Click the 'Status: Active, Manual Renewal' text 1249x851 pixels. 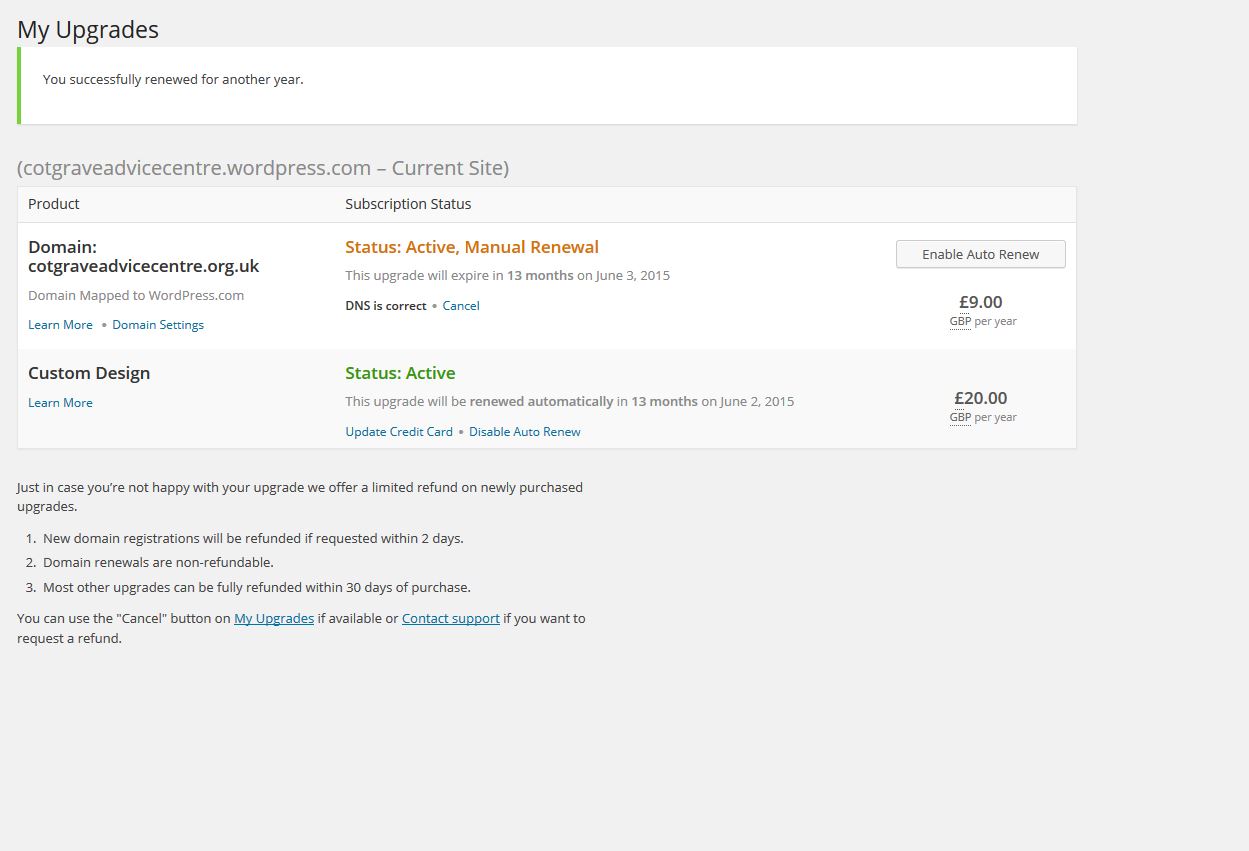pyautogui.click(x=472, y=247)
